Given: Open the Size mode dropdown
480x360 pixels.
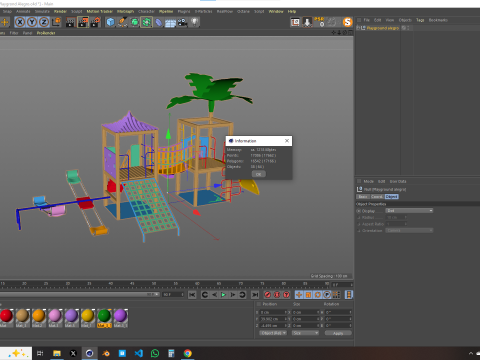Looking at the screenshot, I should click(305, 333).
